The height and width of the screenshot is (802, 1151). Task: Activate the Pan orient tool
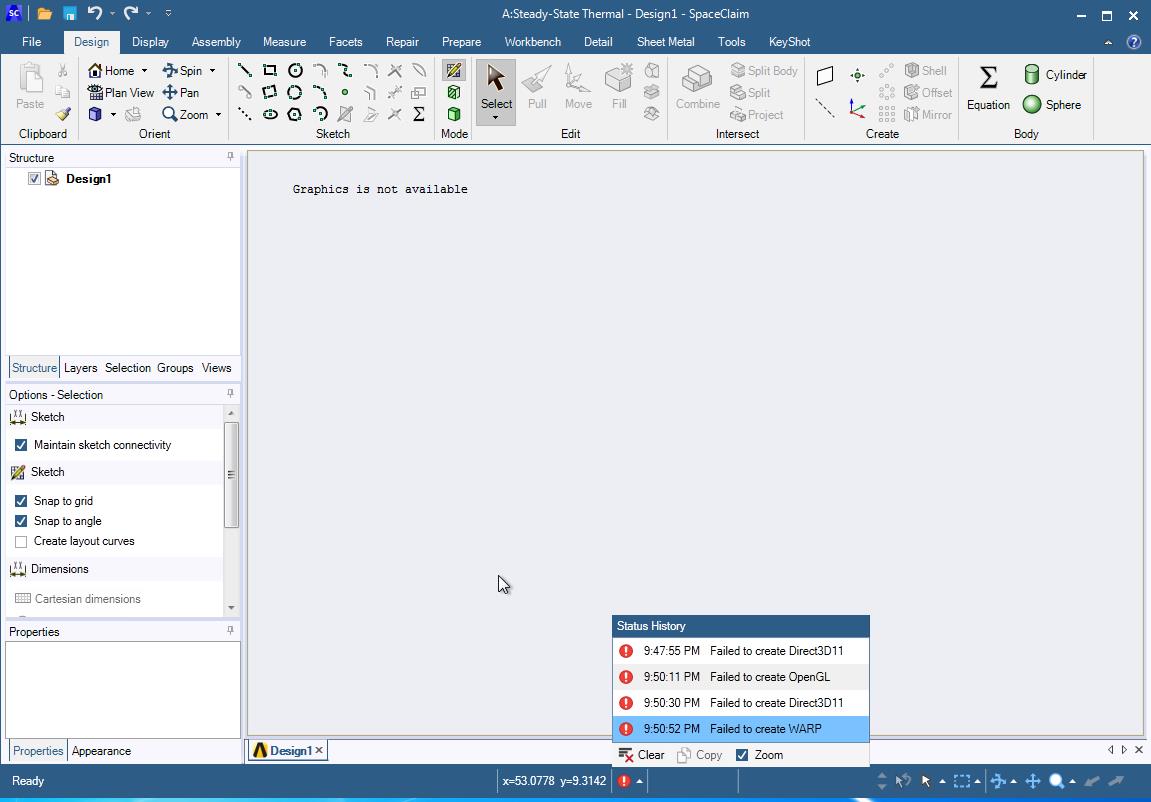click(x=181, y=92)
